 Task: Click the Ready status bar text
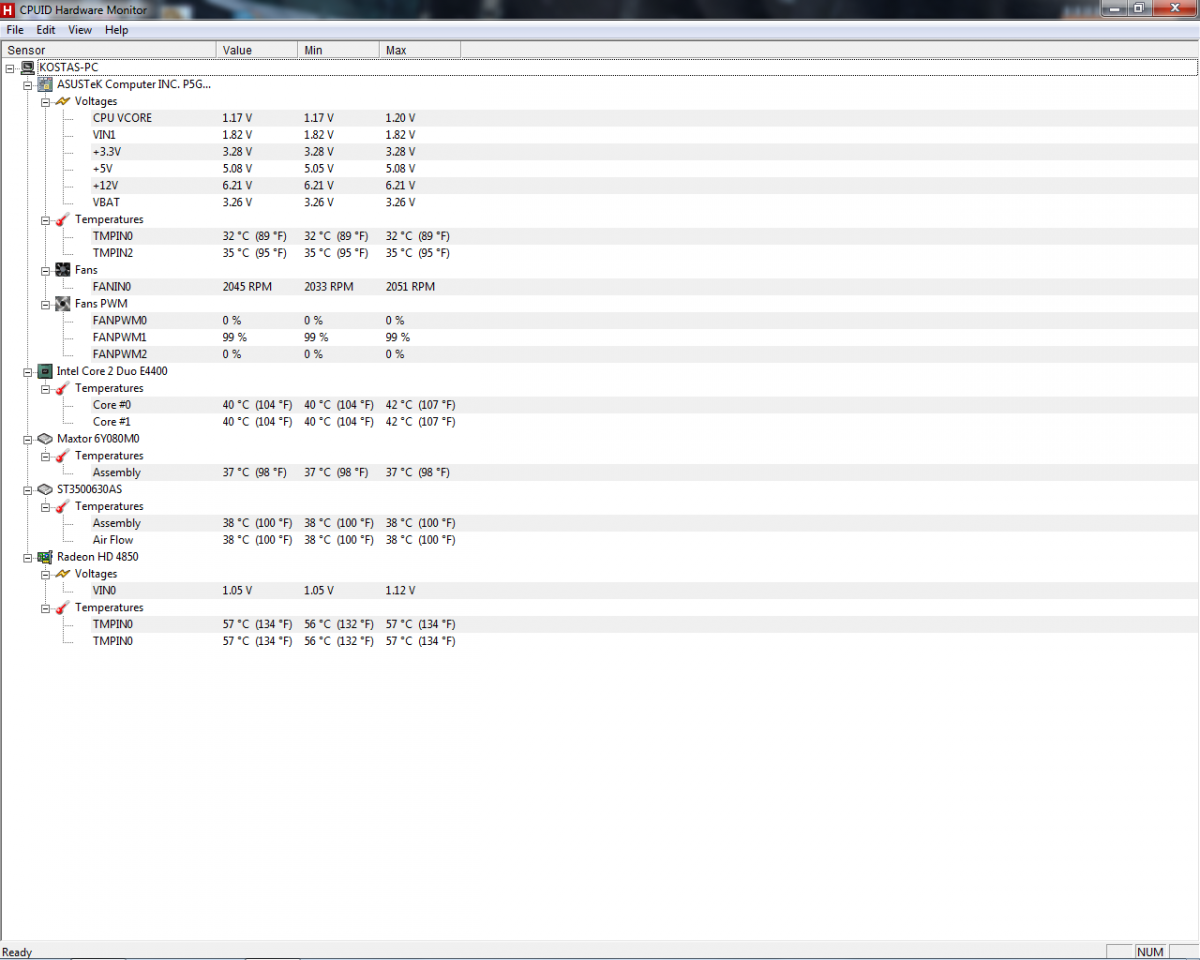[x=17, y=952]
